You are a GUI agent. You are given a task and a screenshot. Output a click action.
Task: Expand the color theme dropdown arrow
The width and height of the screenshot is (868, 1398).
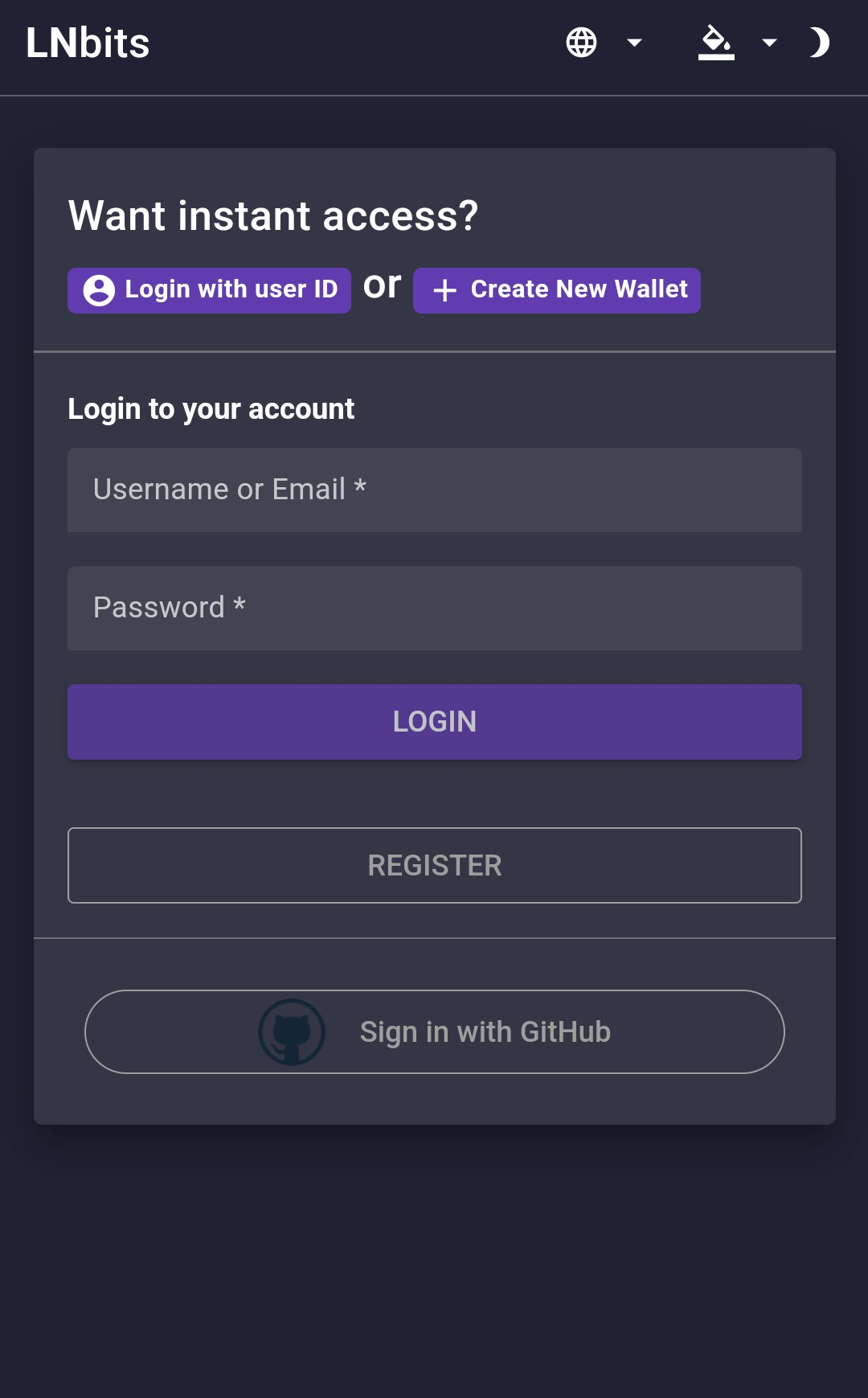(769, 43)
